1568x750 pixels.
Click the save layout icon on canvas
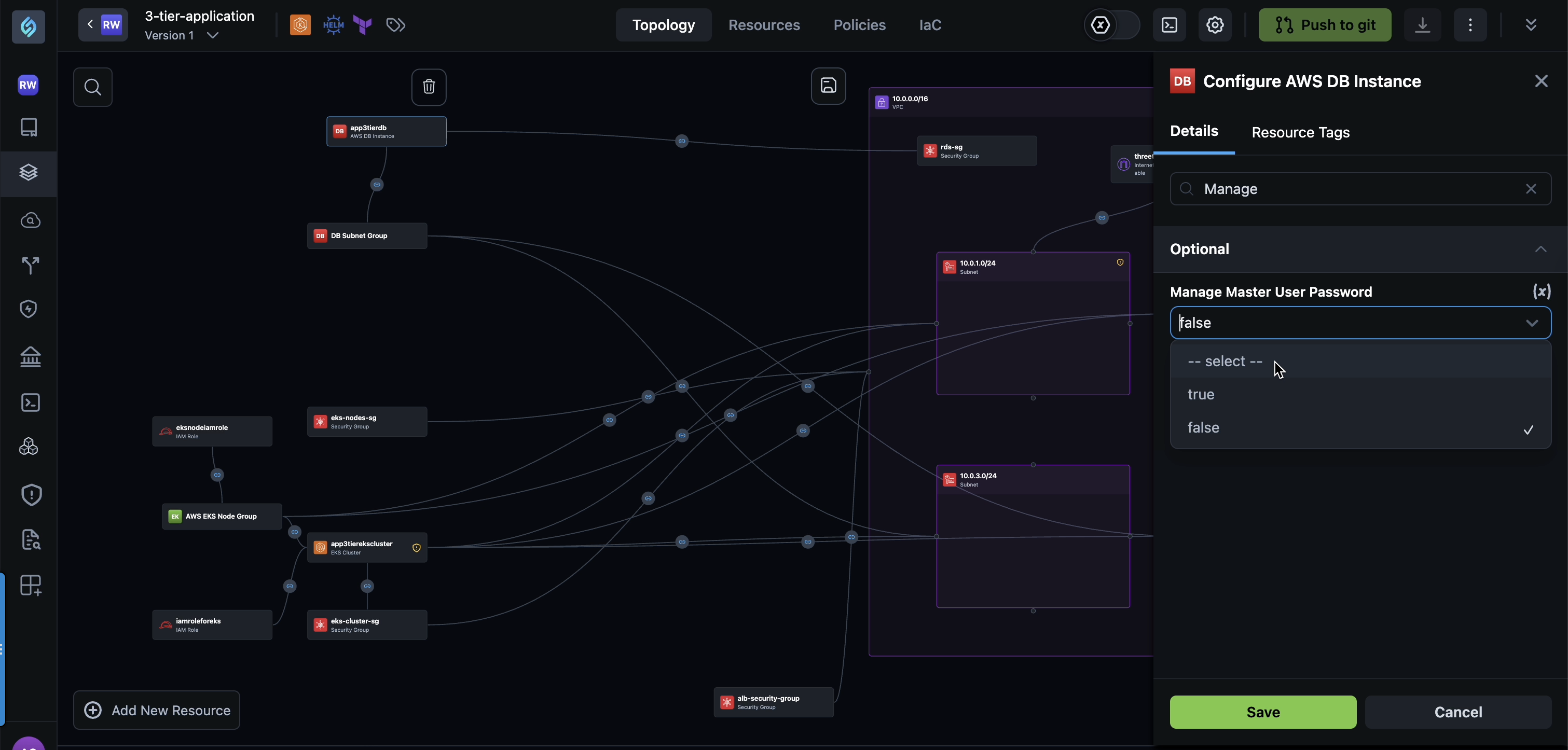point(828,86)
